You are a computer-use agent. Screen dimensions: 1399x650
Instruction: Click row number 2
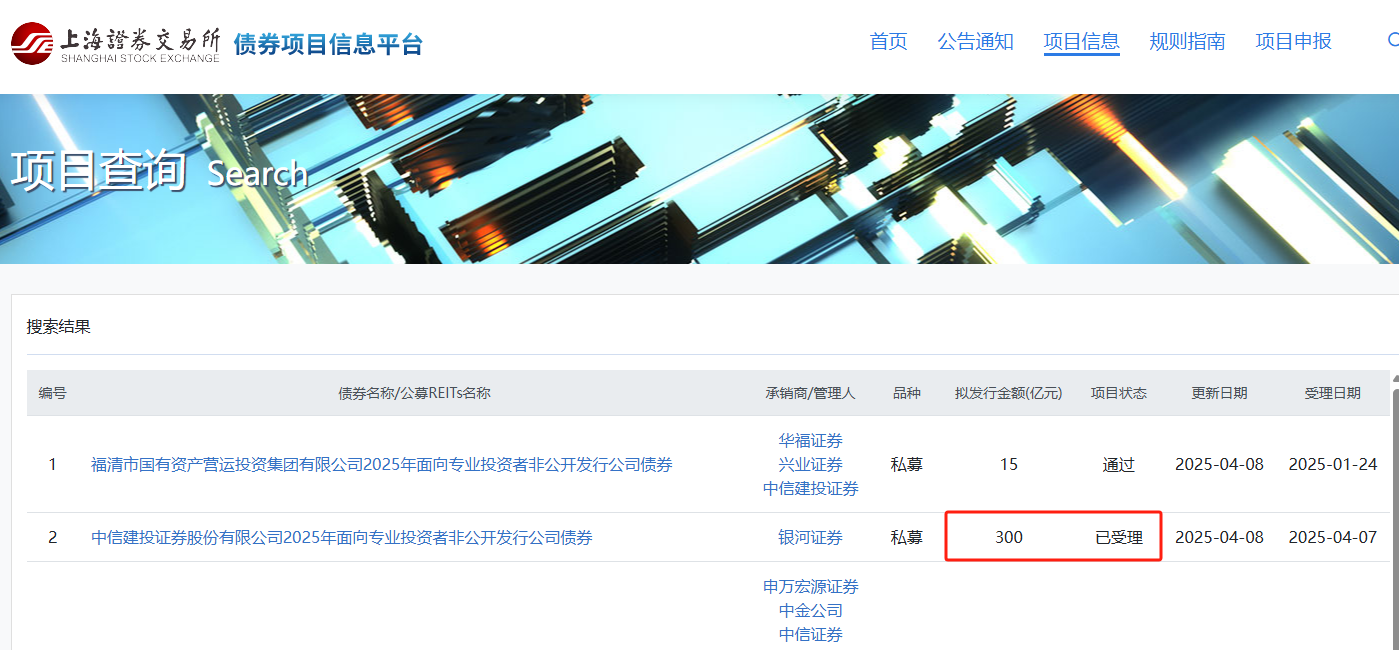pyautogui.click(x=53, y=537)
